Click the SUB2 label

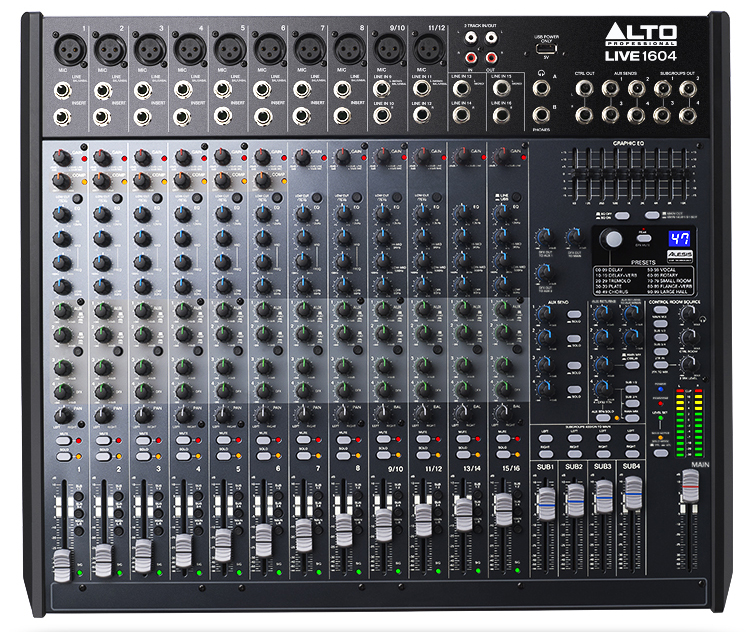click(574, 467)
